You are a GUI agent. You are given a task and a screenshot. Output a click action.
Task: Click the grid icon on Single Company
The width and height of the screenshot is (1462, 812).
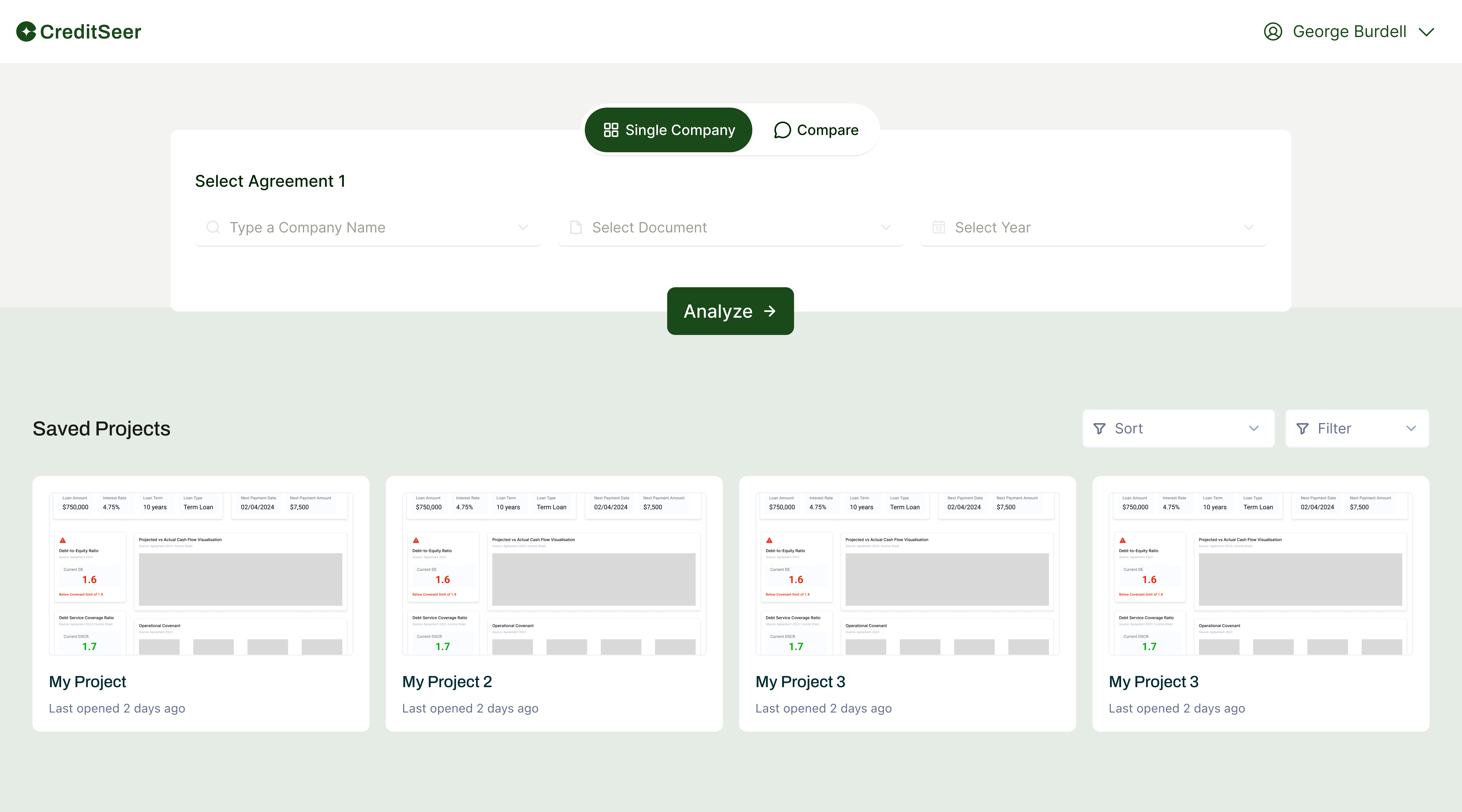pyautogui.click(x=611, y=129)
